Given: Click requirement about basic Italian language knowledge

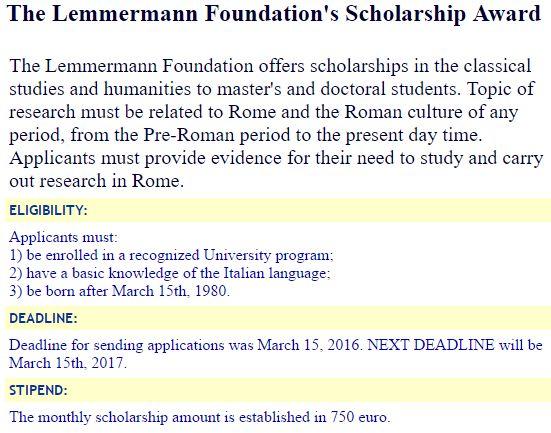Looking at the screenshot, I should tap(170, 273).
